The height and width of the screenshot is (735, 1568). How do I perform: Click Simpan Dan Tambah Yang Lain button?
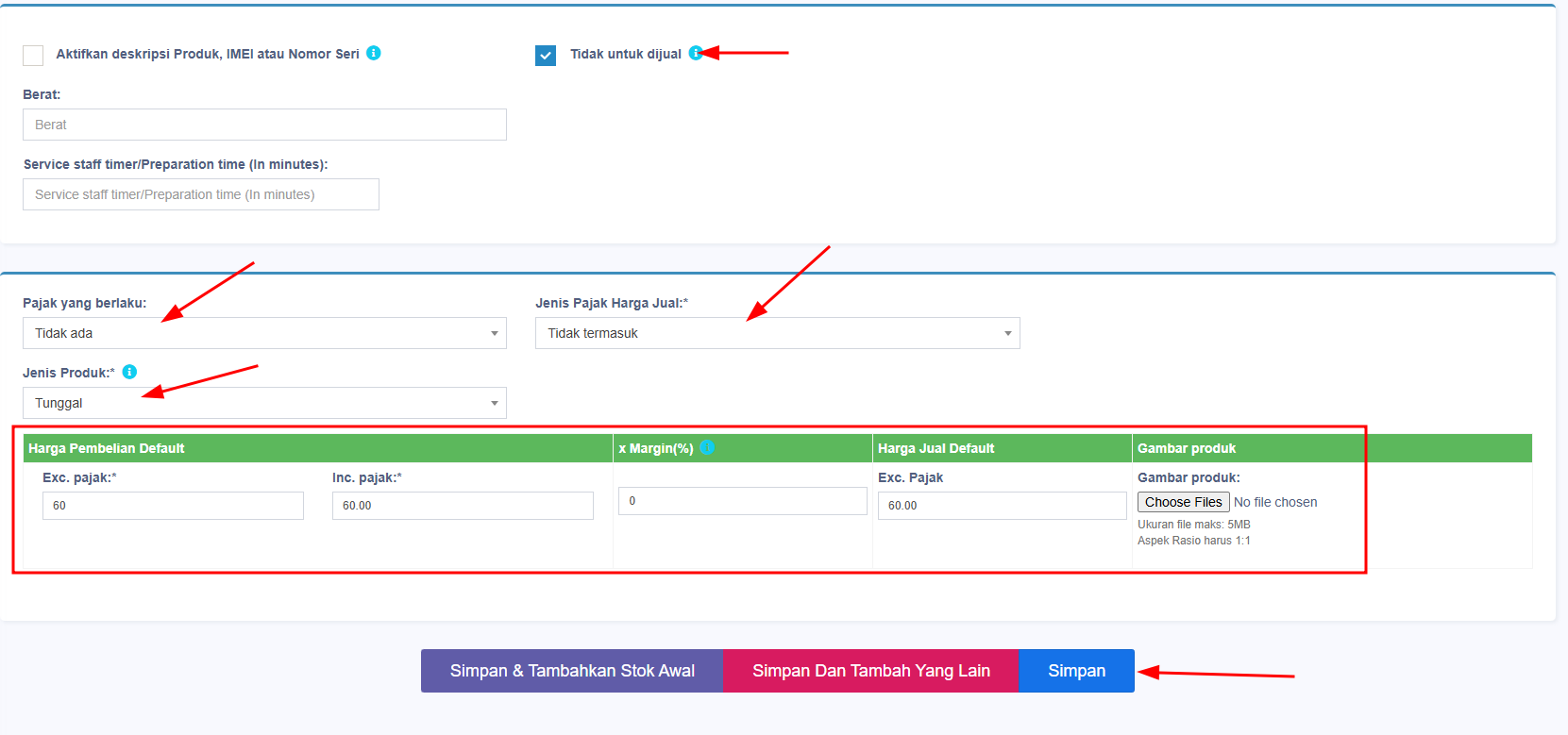point(871,671)
